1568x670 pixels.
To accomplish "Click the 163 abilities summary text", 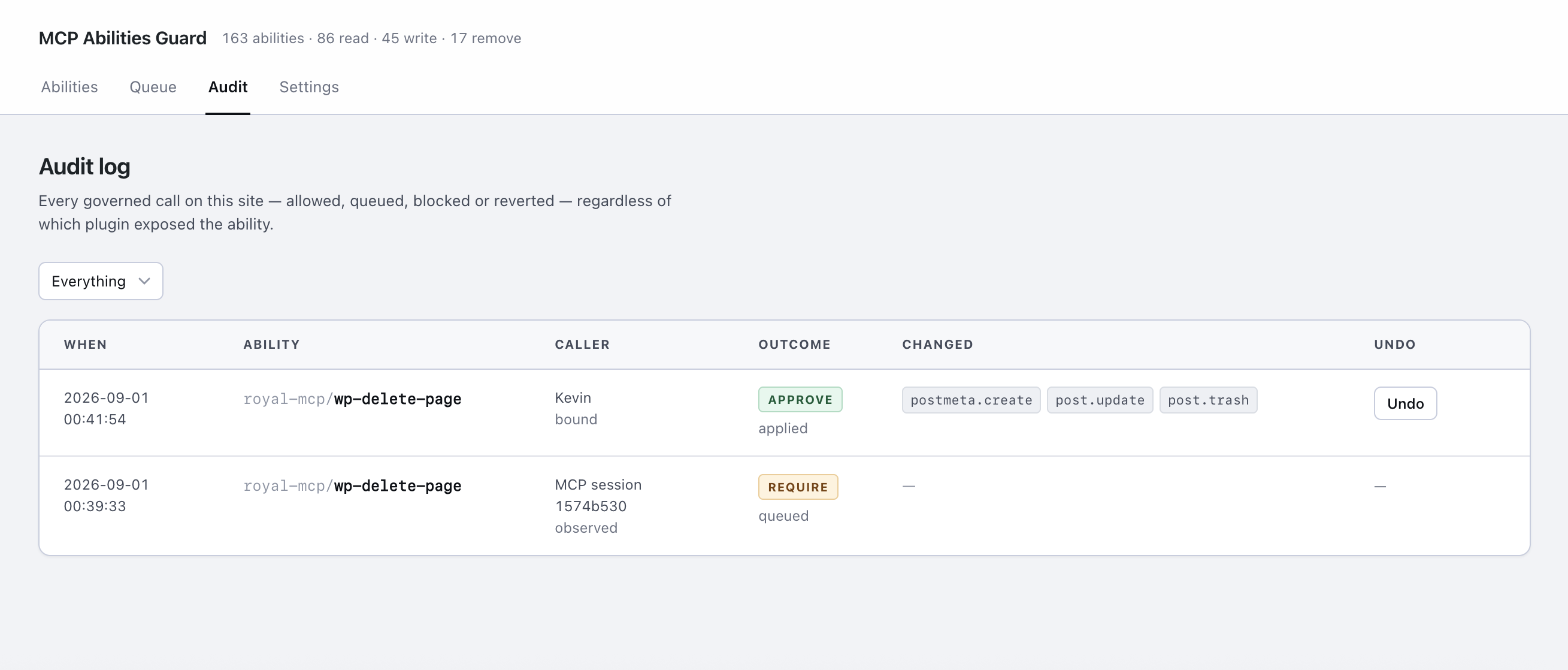I will pyautogui.click(x=371, y=38).
